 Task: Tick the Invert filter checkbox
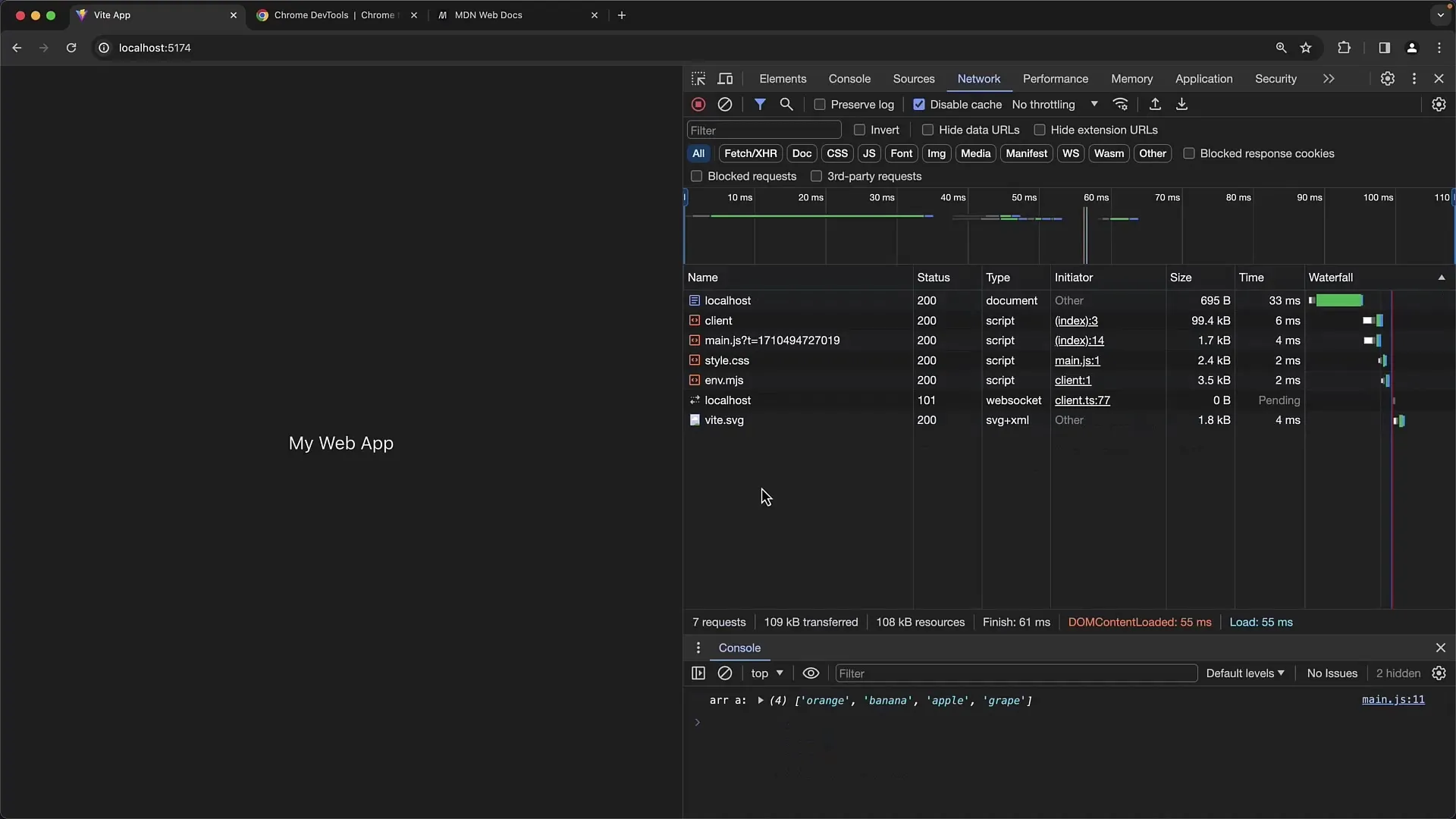click(859, 130)
